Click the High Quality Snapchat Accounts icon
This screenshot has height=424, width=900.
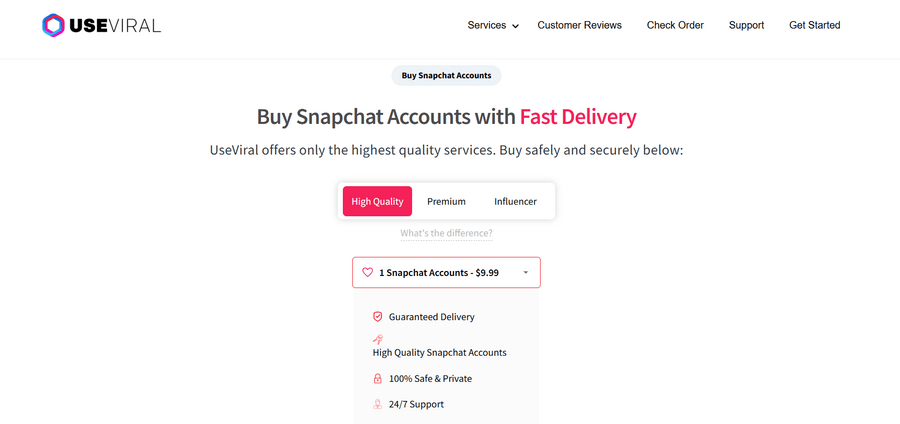377,340
